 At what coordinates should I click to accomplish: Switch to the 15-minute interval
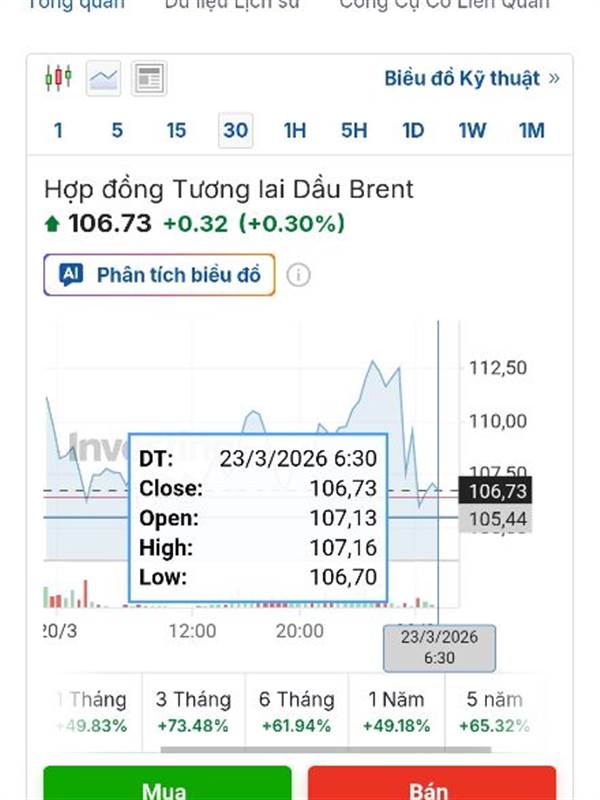pos(176,130)
